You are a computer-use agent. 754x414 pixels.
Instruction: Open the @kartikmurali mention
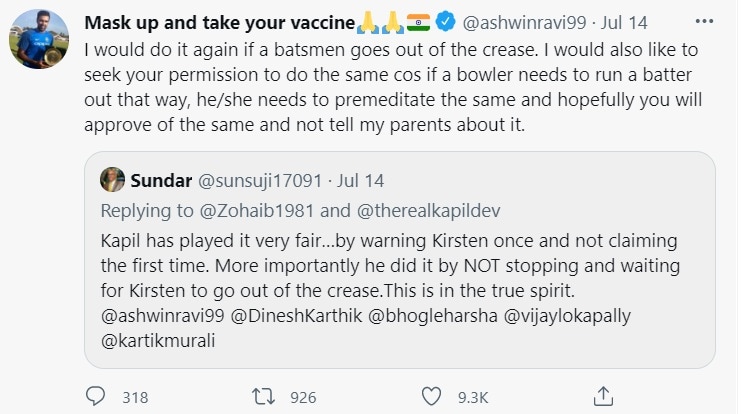(x=158, y=341)
